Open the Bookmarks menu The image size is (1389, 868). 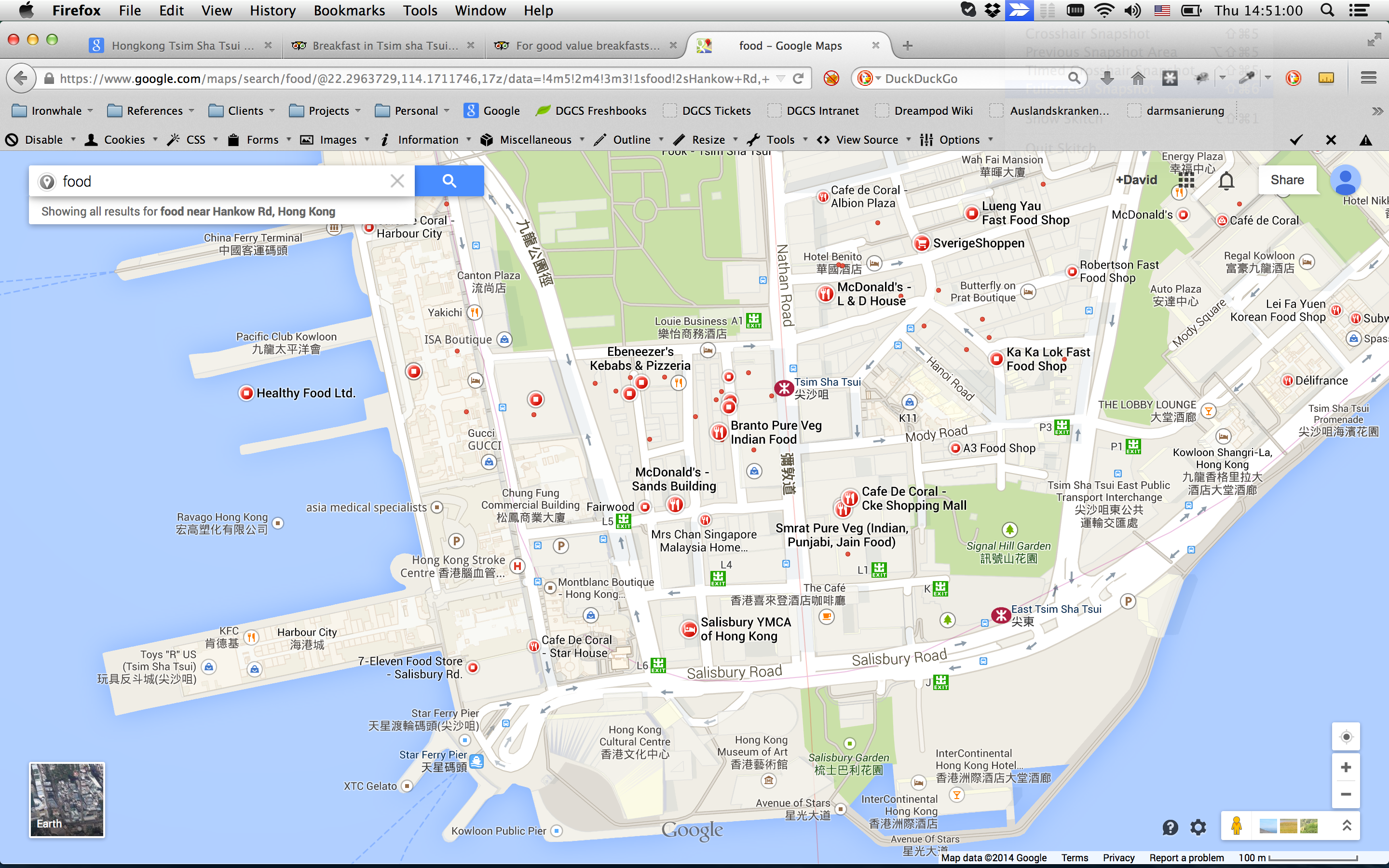pos(349,10)
